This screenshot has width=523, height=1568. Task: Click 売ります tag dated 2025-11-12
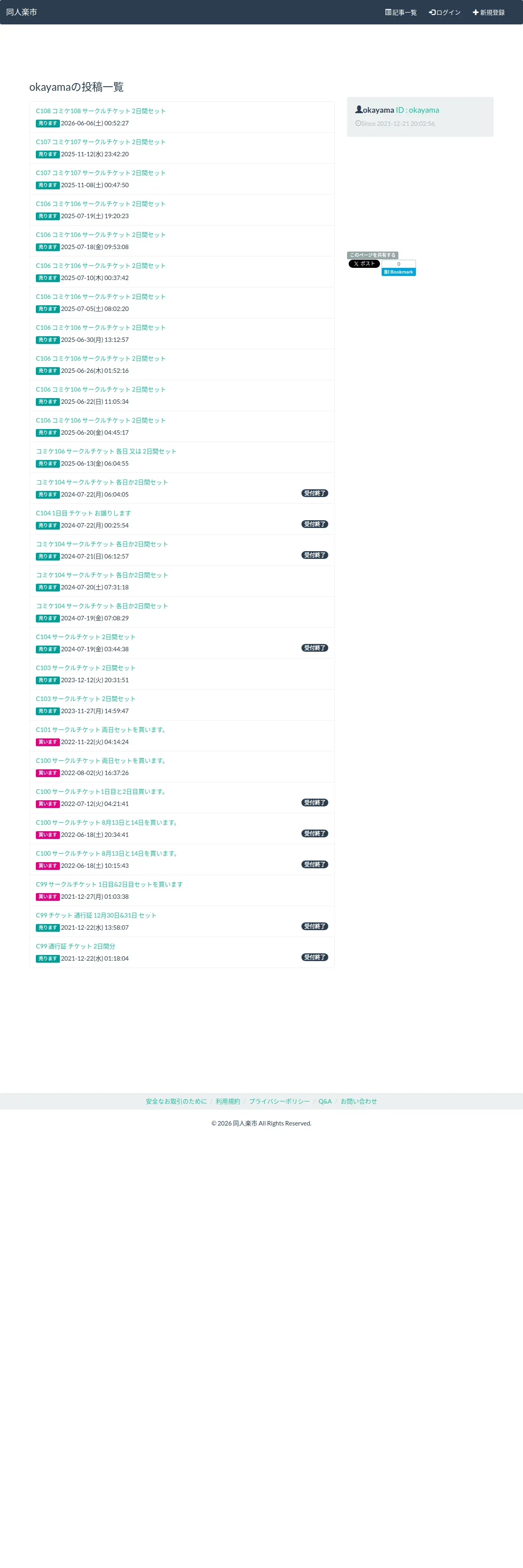click(x=48, y=155)
